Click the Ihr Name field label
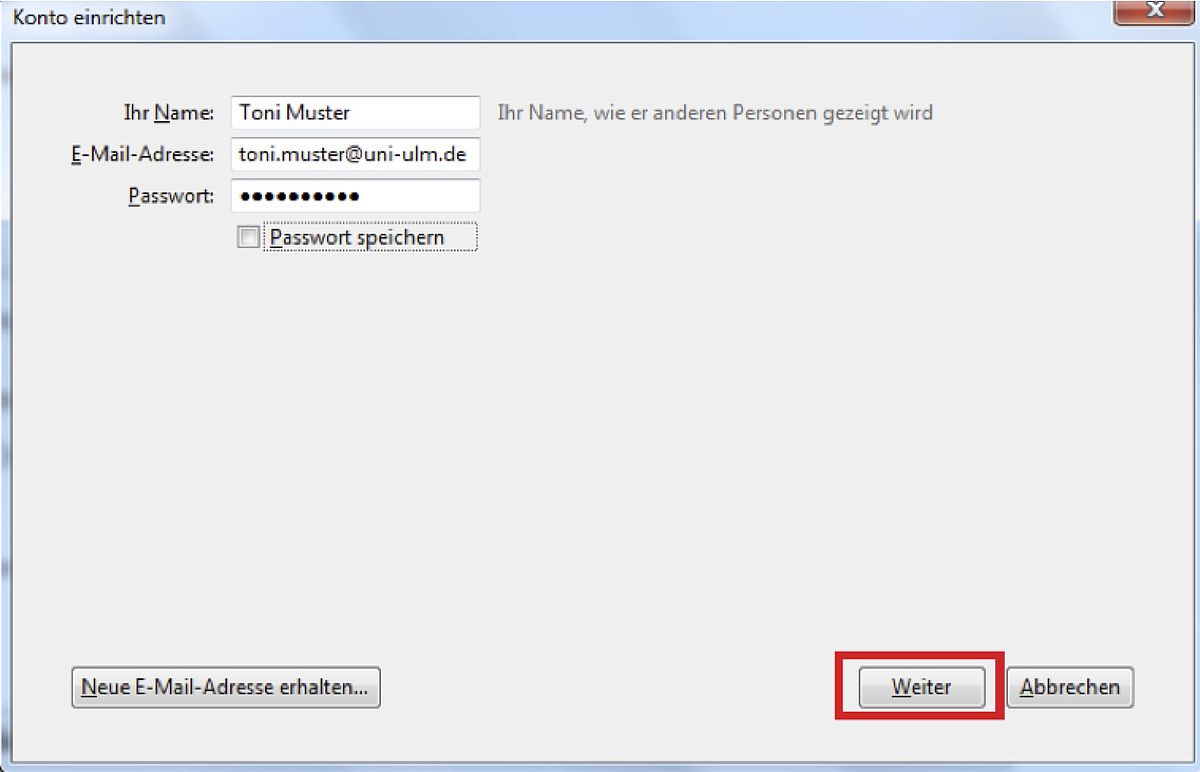The height and width of the screenshot is (772, 1200). point(168,113)
